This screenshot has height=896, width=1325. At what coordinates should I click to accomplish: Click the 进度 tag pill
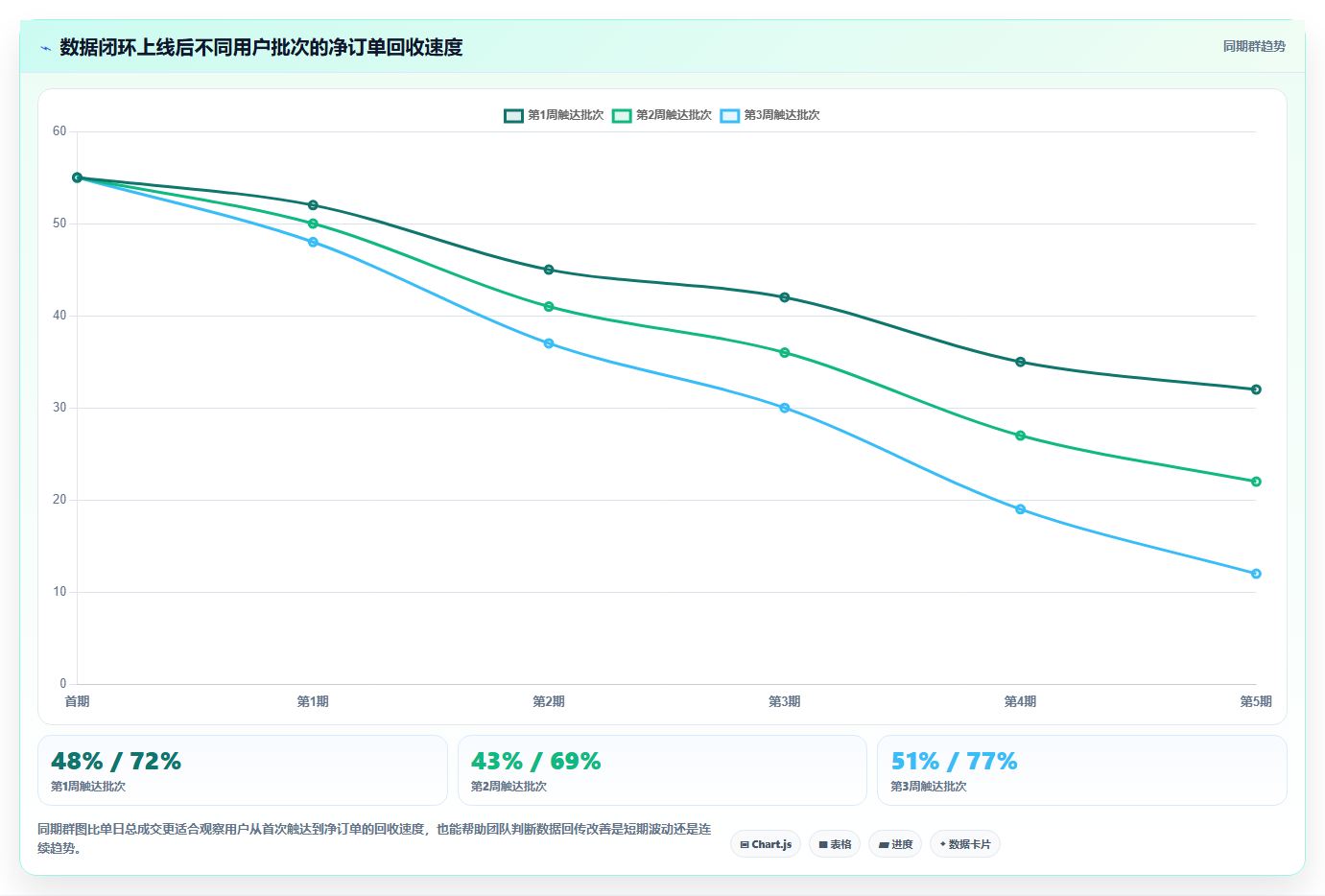pos(895,844)
